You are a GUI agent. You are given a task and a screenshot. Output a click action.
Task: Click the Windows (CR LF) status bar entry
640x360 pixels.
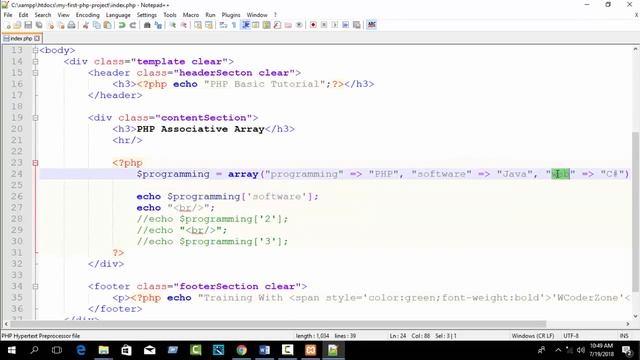(533, 336)
